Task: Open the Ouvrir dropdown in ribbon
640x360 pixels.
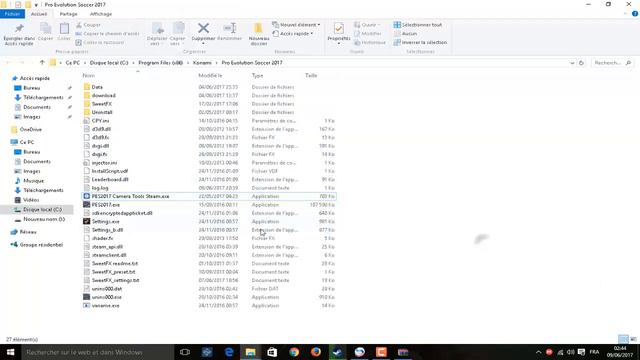Action: [x=367, y=25]
